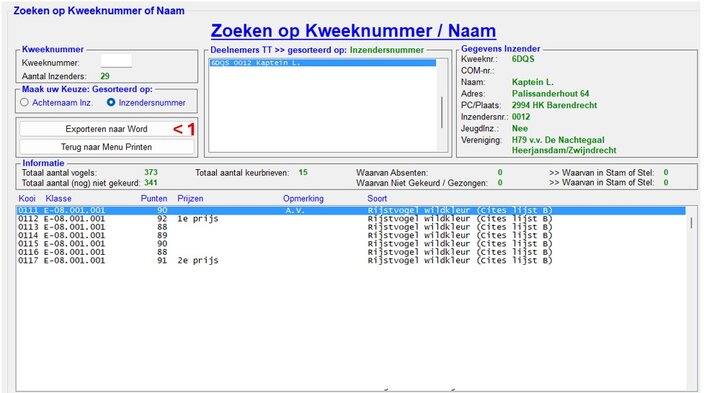704x393 pixels.
Task: Select cage 0117 with 2e prijs
Action: pos(351,260)
